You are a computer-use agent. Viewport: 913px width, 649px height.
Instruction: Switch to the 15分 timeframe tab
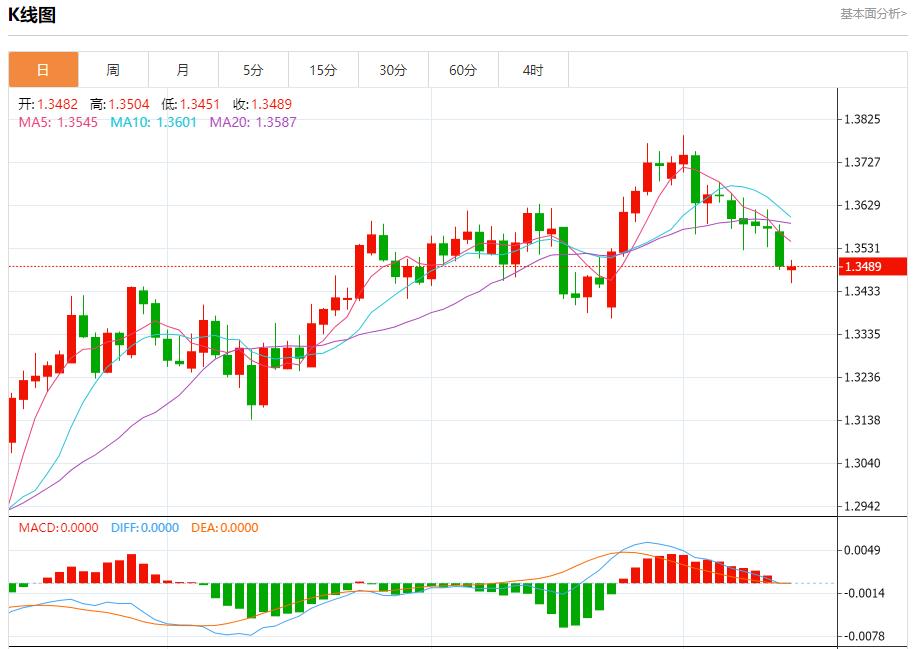click(323, 70)
